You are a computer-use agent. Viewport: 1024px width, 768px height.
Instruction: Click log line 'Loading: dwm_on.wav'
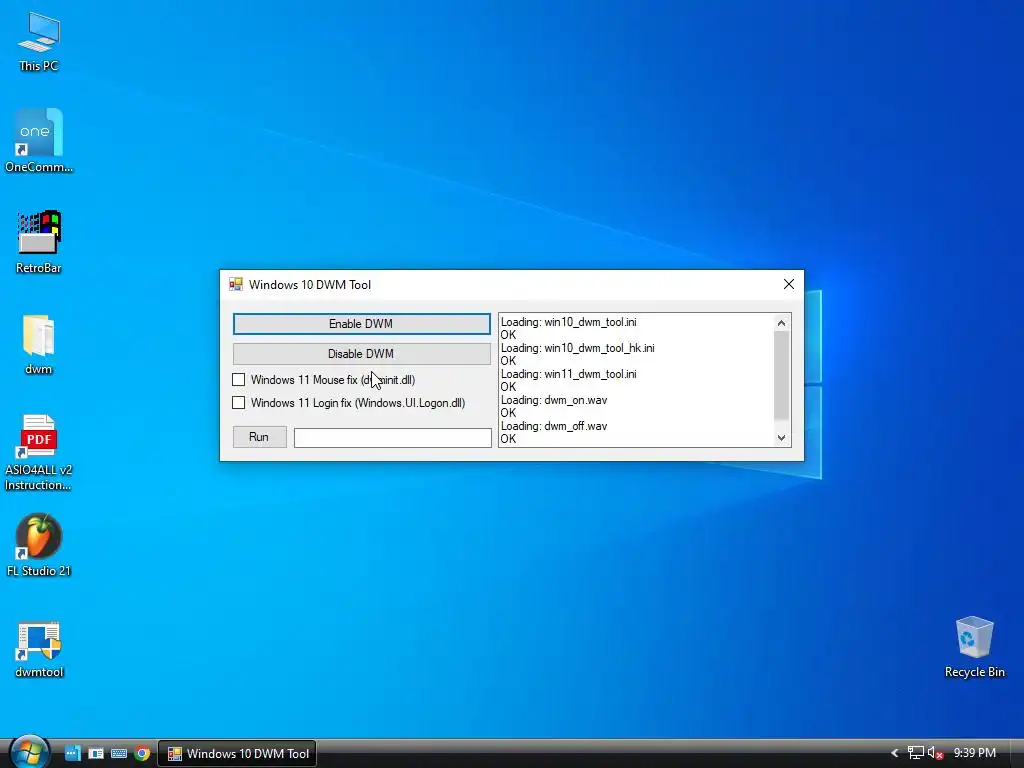tap(554, 400)
